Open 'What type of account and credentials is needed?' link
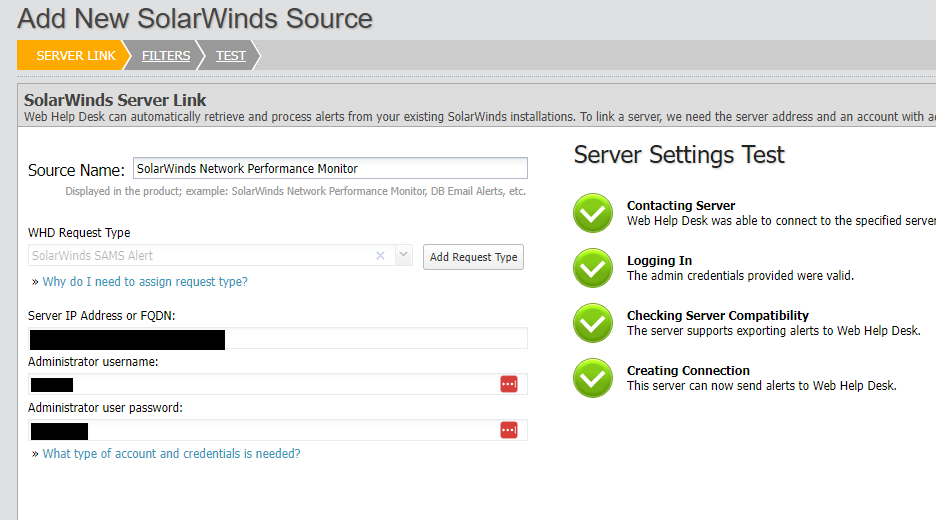This screenshot has width=936, height=520. coord(171,454)
